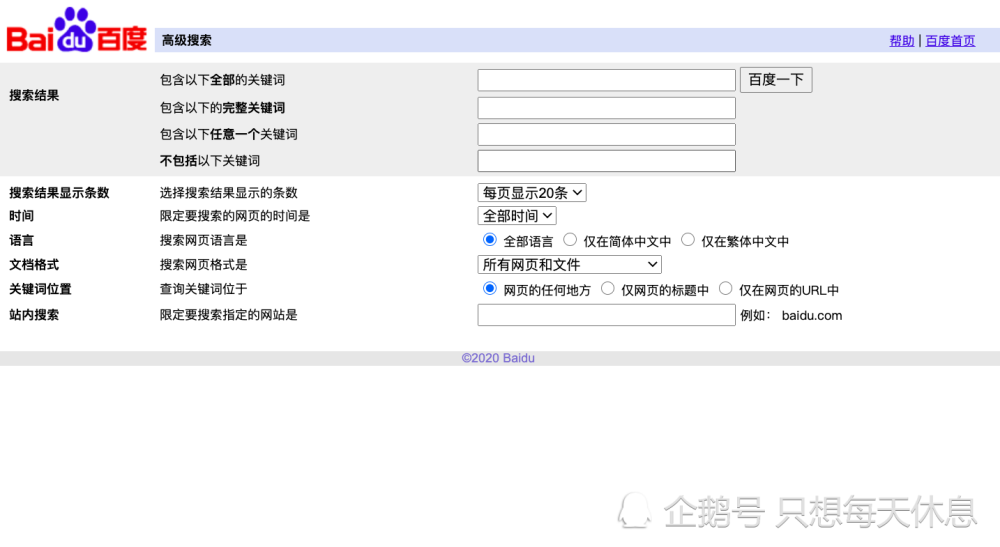This screenshot has height=547, width=1000.
Task: Focus the 站内搜索 website input field
Action: tap(607, 315)
